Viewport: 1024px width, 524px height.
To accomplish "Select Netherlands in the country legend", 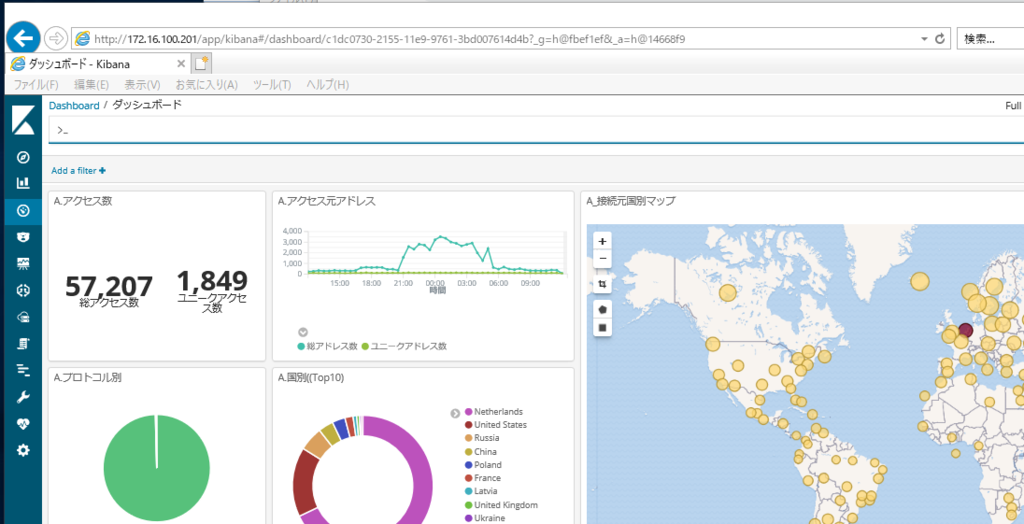I will tap(493, 412).
